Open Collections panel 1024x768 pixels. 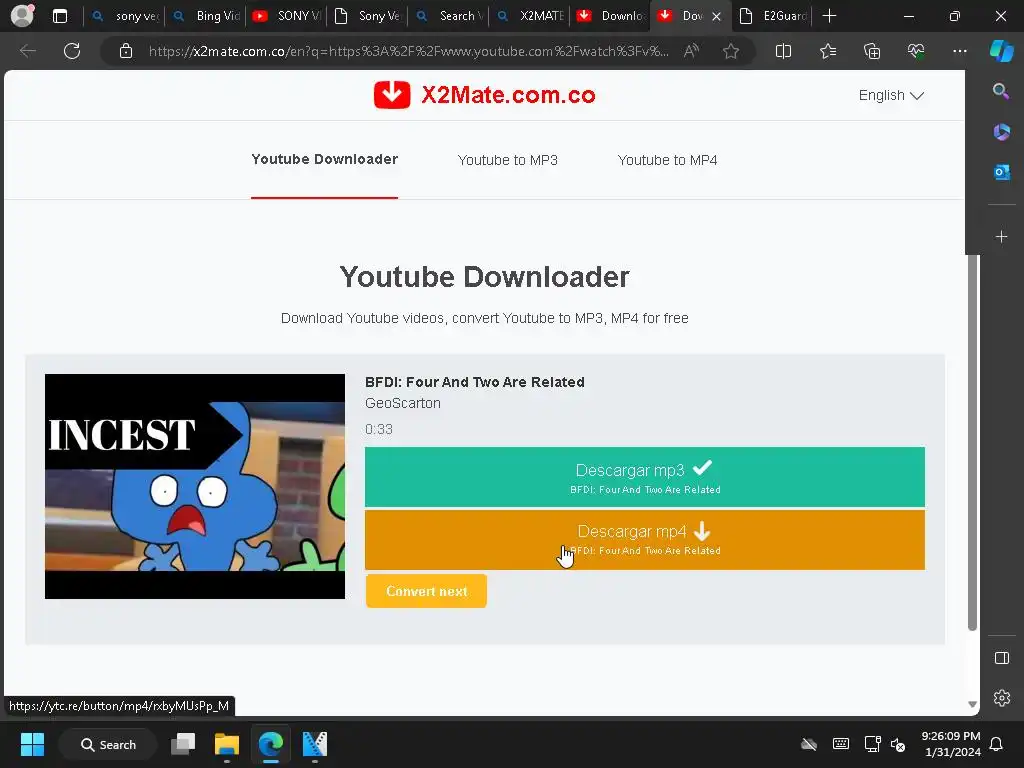point(872,51)
